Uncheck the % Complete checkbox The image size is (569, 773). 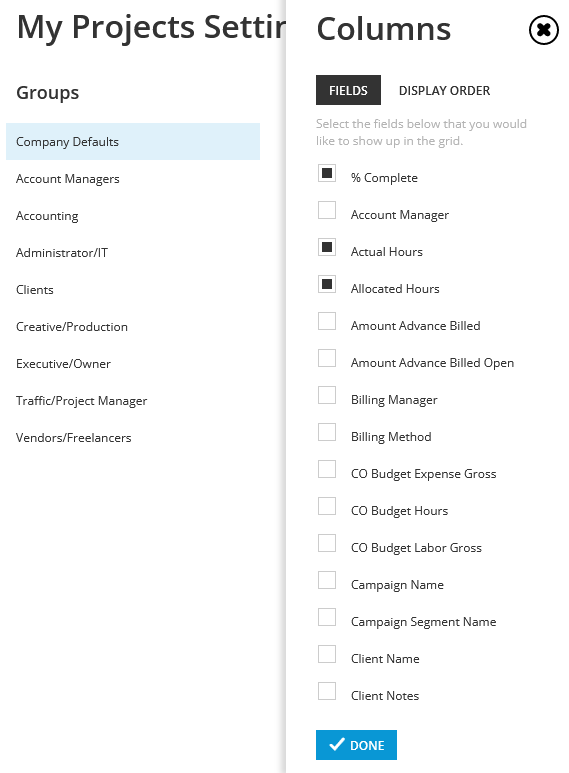[x=327, y=173]
